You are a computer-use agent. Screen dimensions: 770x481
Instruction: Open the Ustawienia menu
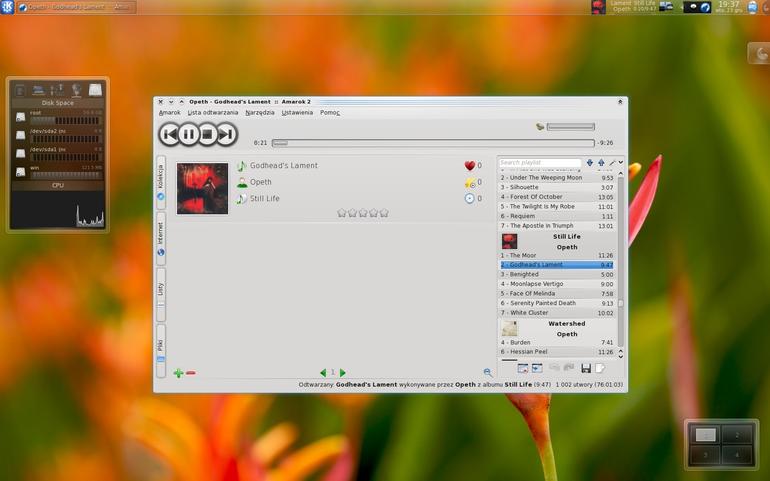click(x=297, y=113)
